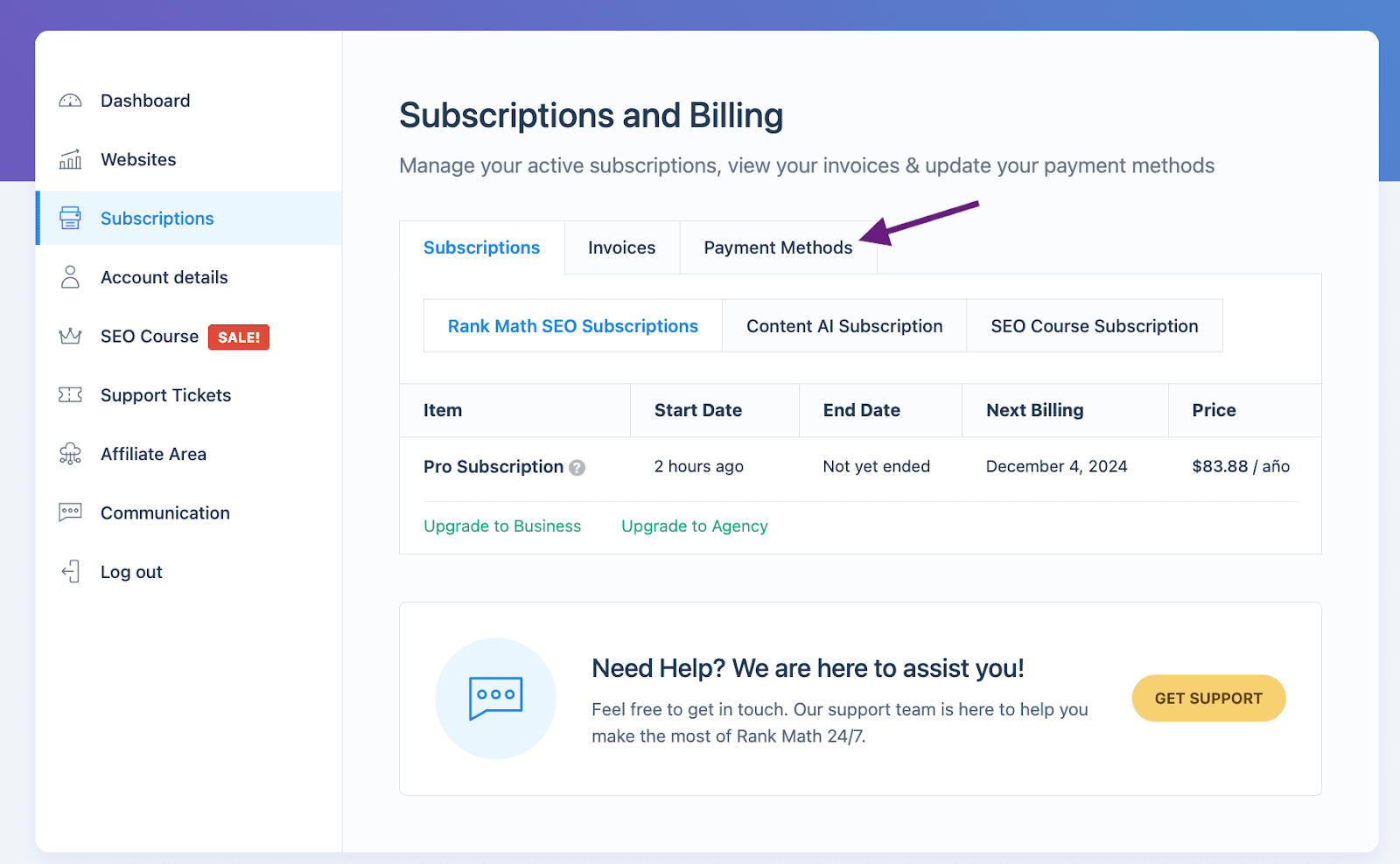Open the Payment Methods tab
Viewport: 1400px width, 864px height.
tap(778, 247)
